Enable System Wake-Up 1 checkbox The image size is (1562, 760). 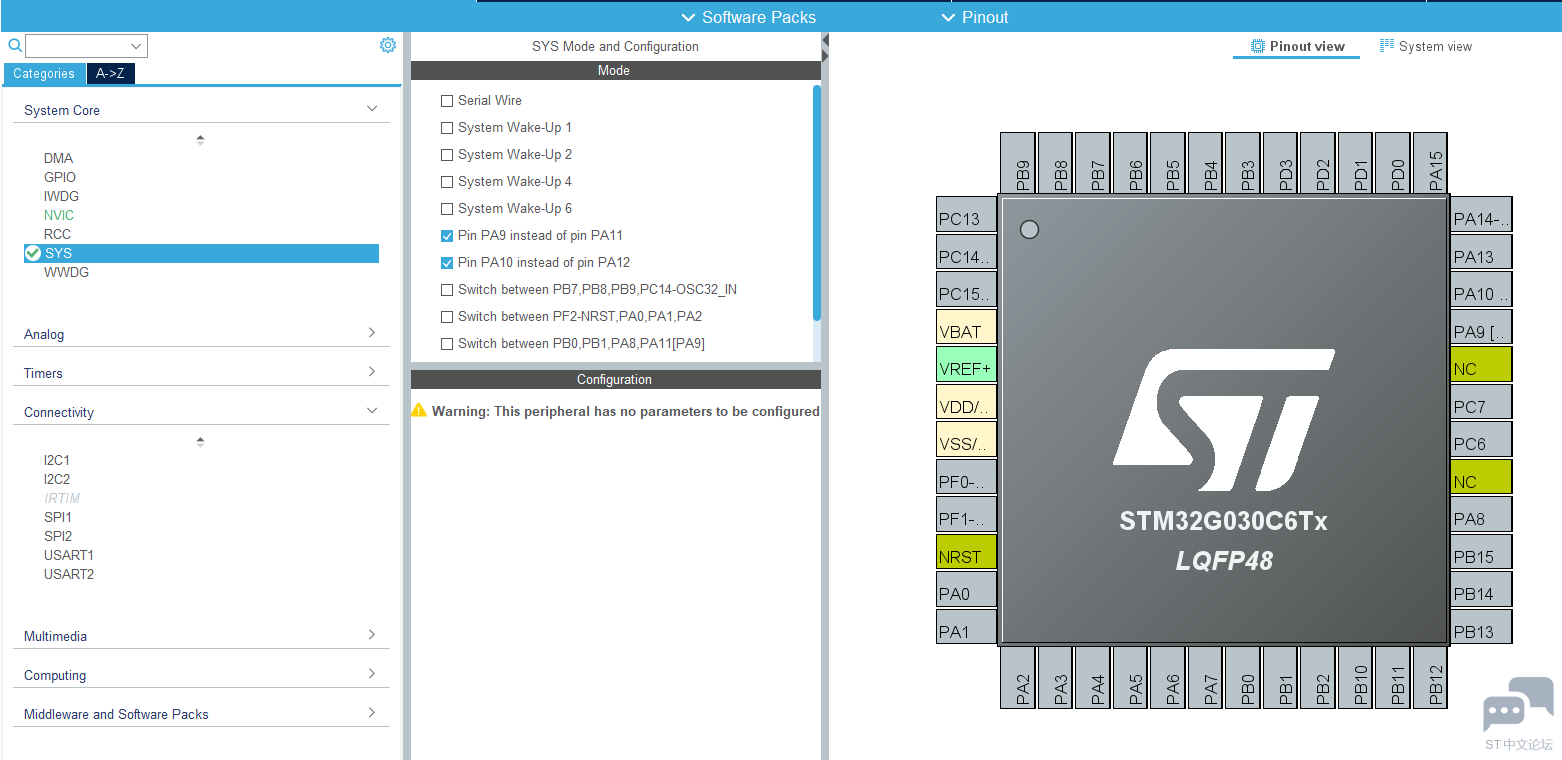click(x=447, y=128)
